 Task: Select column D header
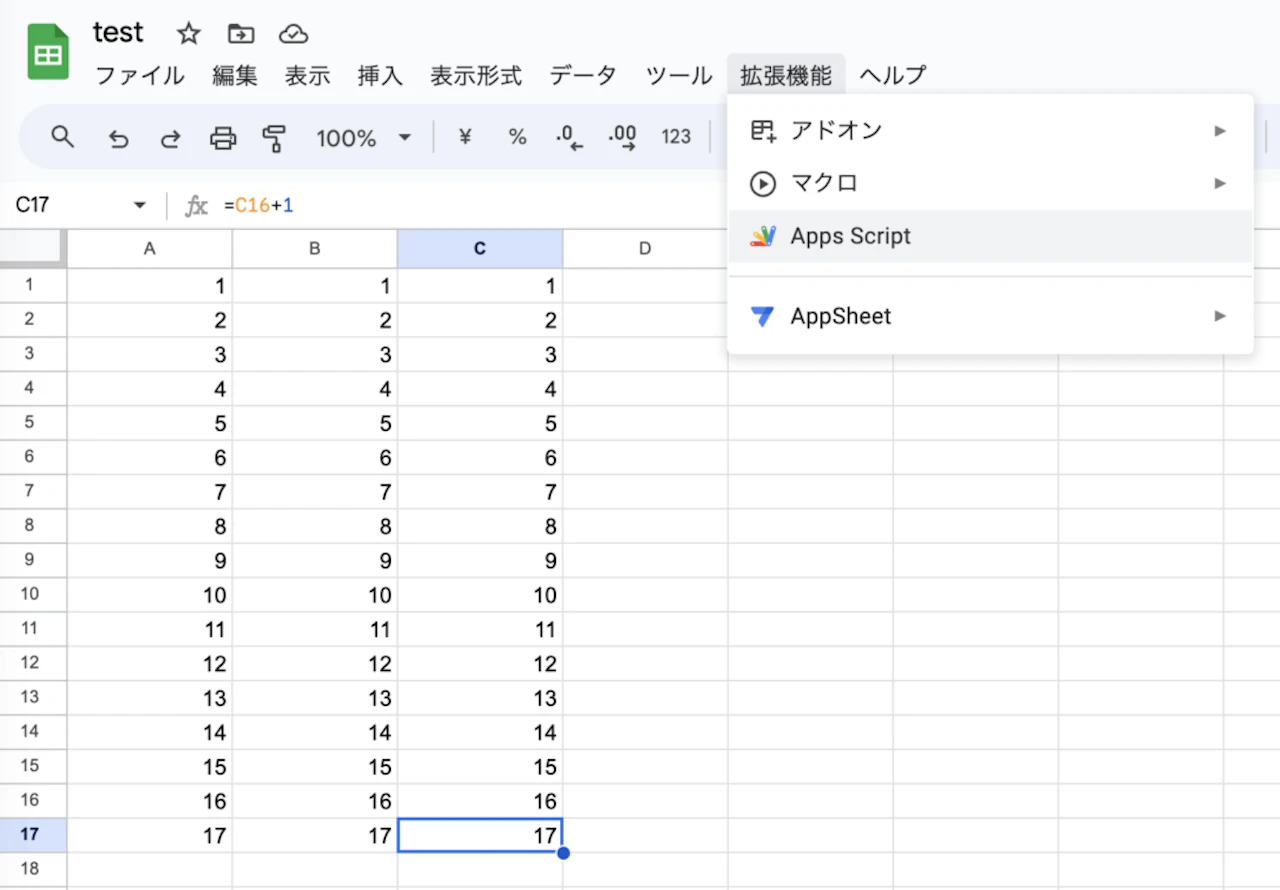(x=645, y=249)
